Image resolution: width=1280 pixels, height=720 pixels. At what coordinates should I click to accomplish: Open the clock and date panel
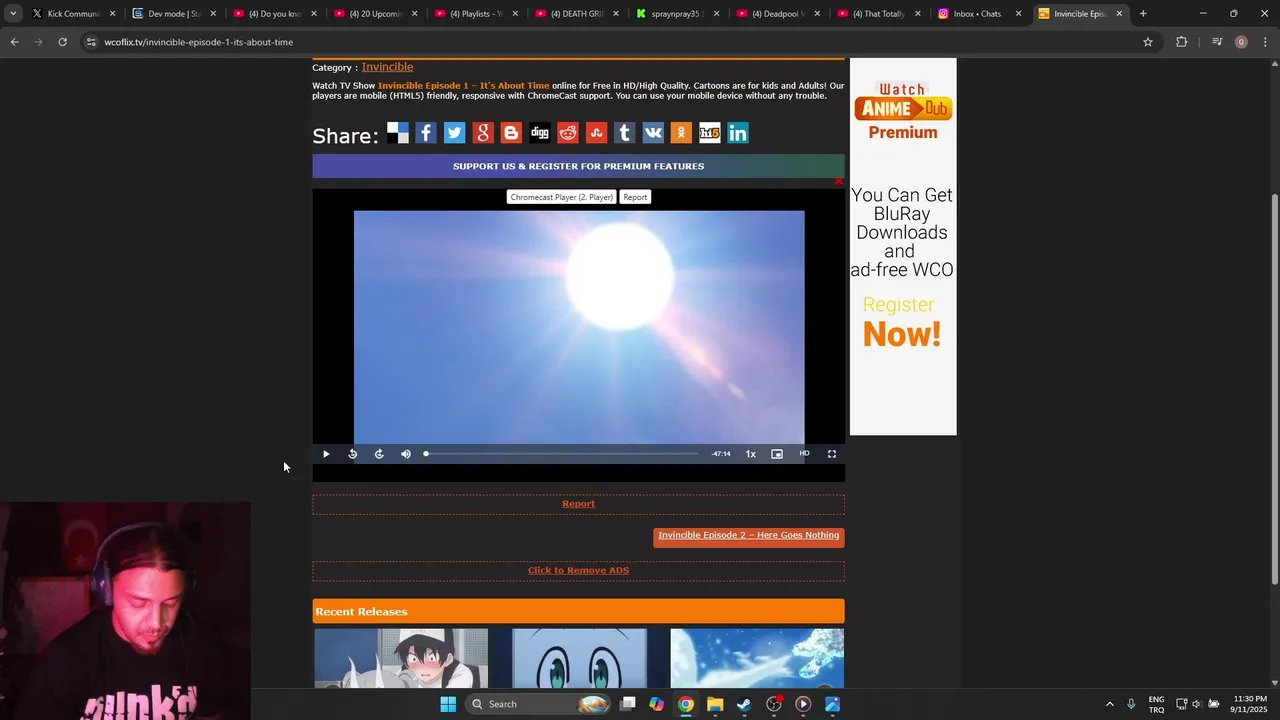tap(1250, 704)
